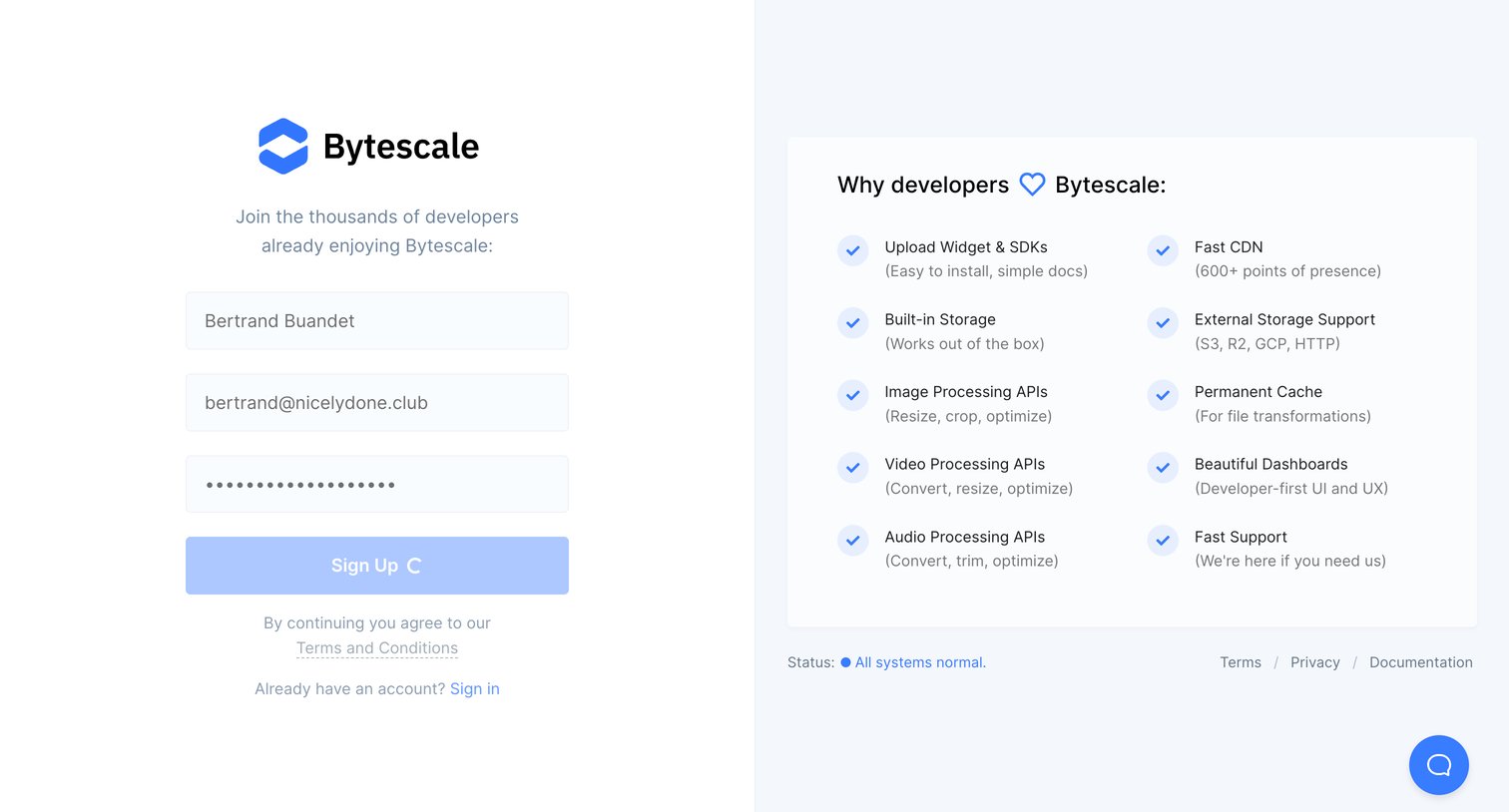Click 'By continuing you agree to our' text
Screen dimensions: 1509x812
[x=377, y=623]
